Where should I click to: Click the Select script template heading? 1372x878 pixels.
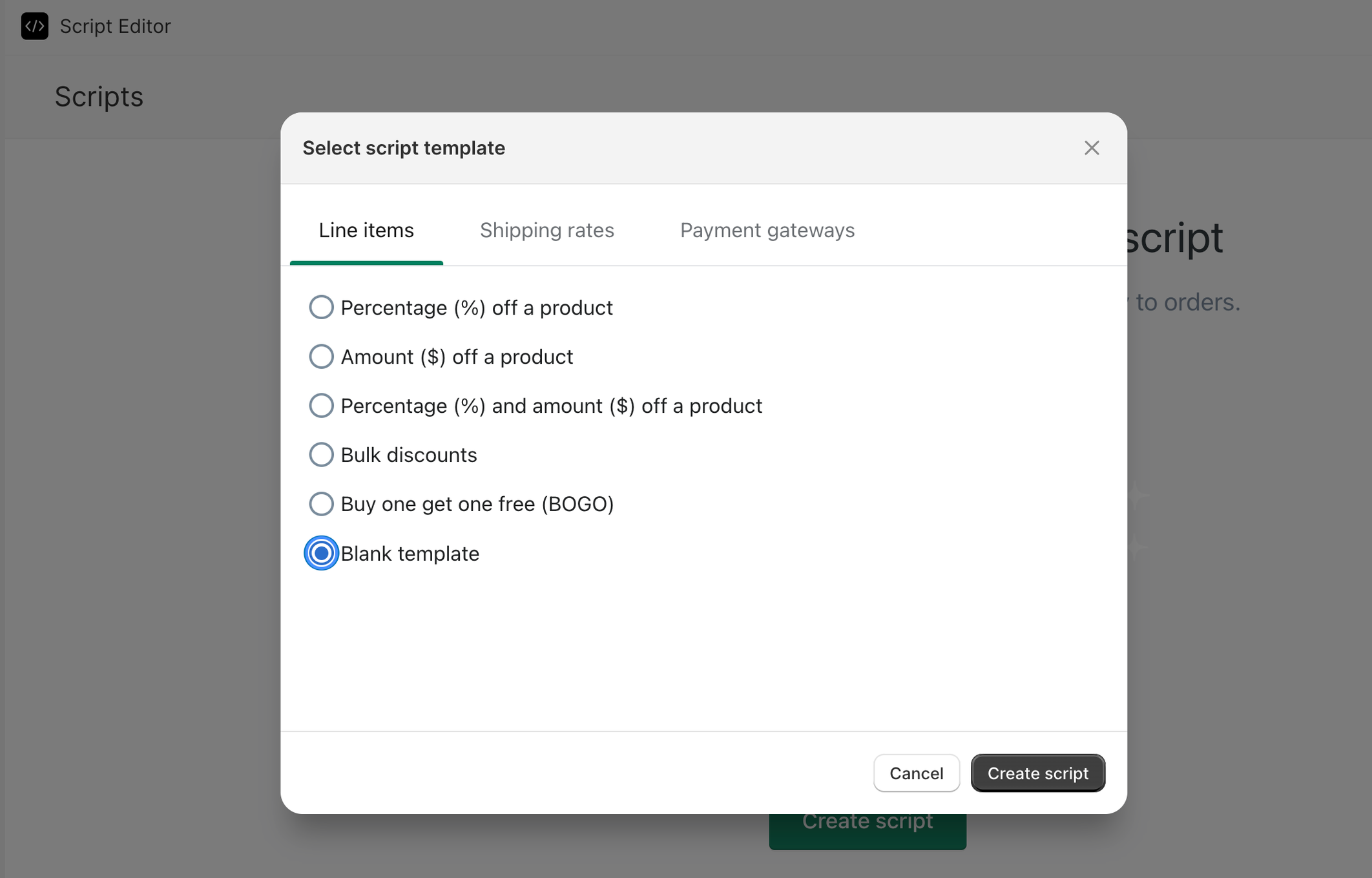pos(404,148)
